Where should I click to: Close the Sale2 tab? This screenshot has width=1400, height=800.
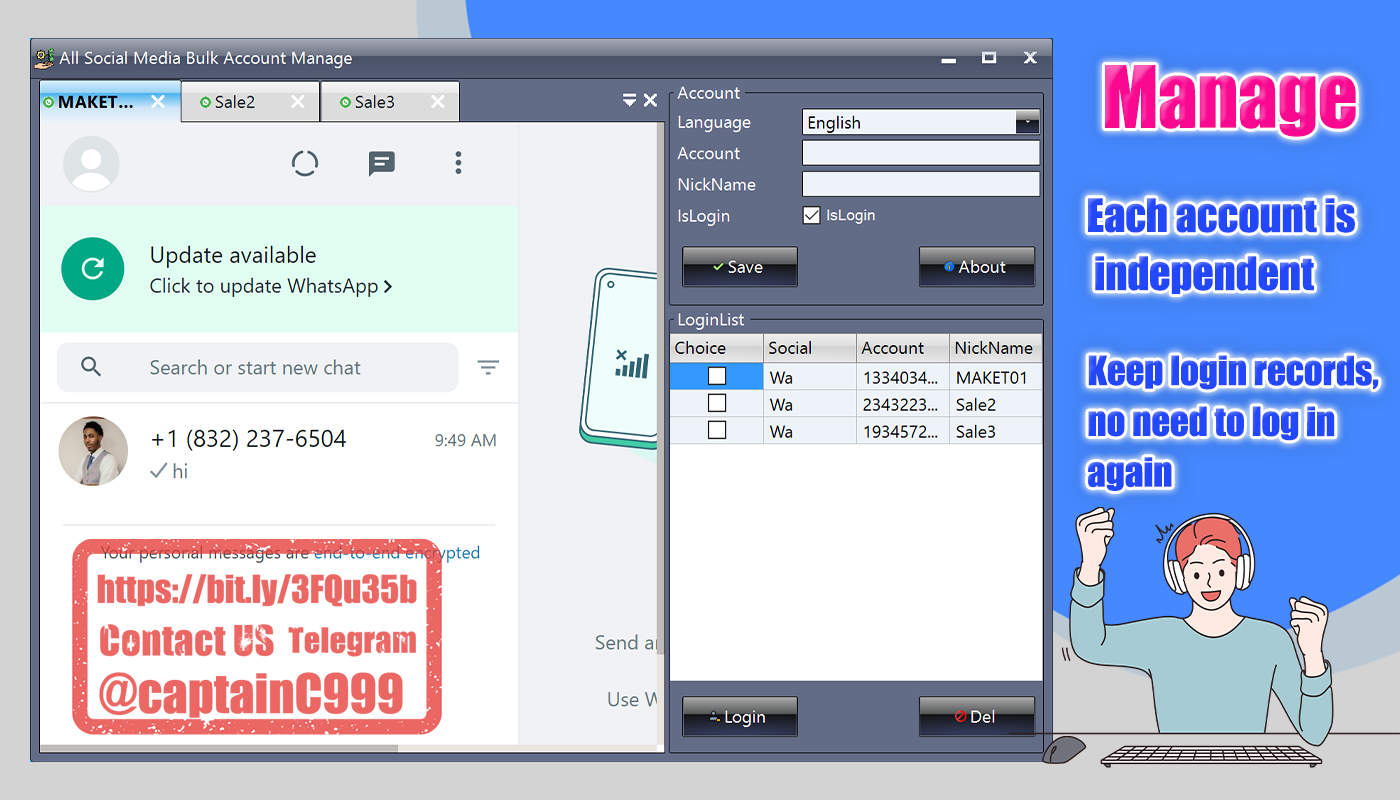pos(298,102)
